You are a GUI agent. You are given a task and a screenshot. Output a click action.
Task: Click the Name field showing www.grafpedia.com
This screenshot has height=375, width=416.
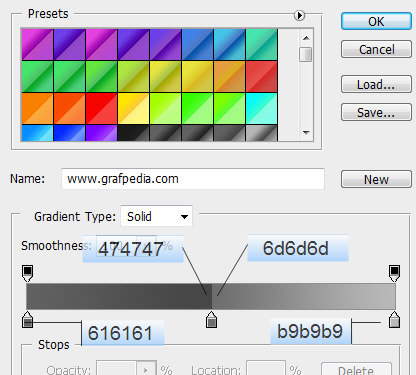193,179
